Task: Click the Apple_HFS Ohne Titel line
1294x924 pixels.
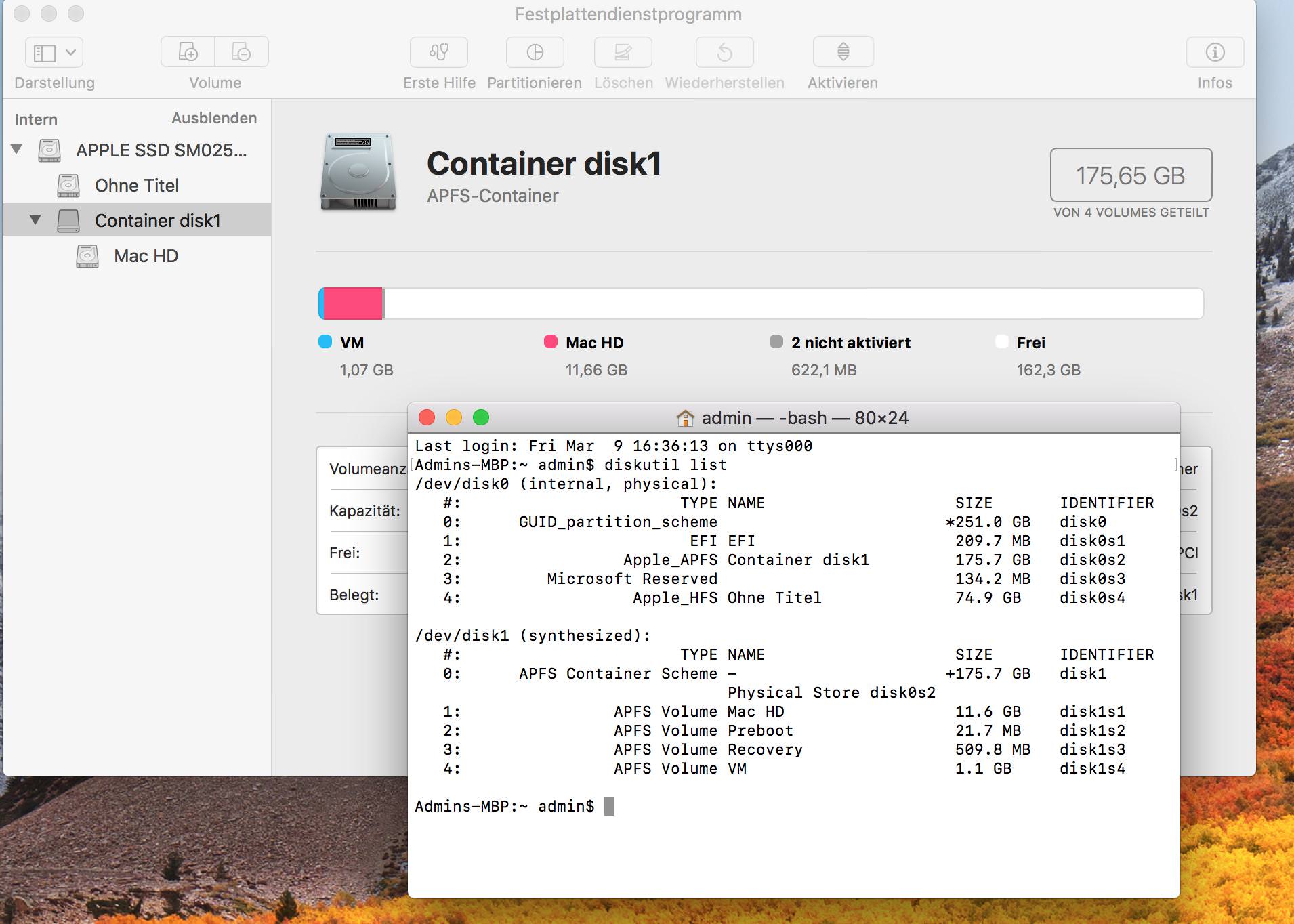Action: click(x=784, y=597)
